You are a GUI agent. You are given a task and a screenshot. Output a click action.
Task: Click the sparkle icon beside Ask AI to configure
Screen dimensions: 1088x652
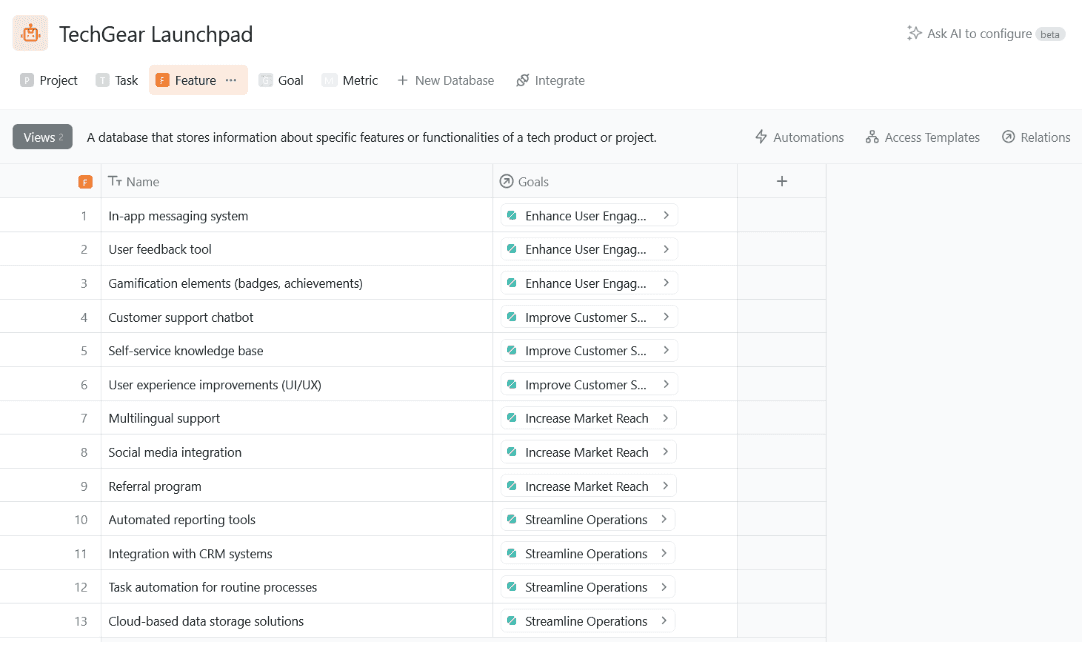914,33
